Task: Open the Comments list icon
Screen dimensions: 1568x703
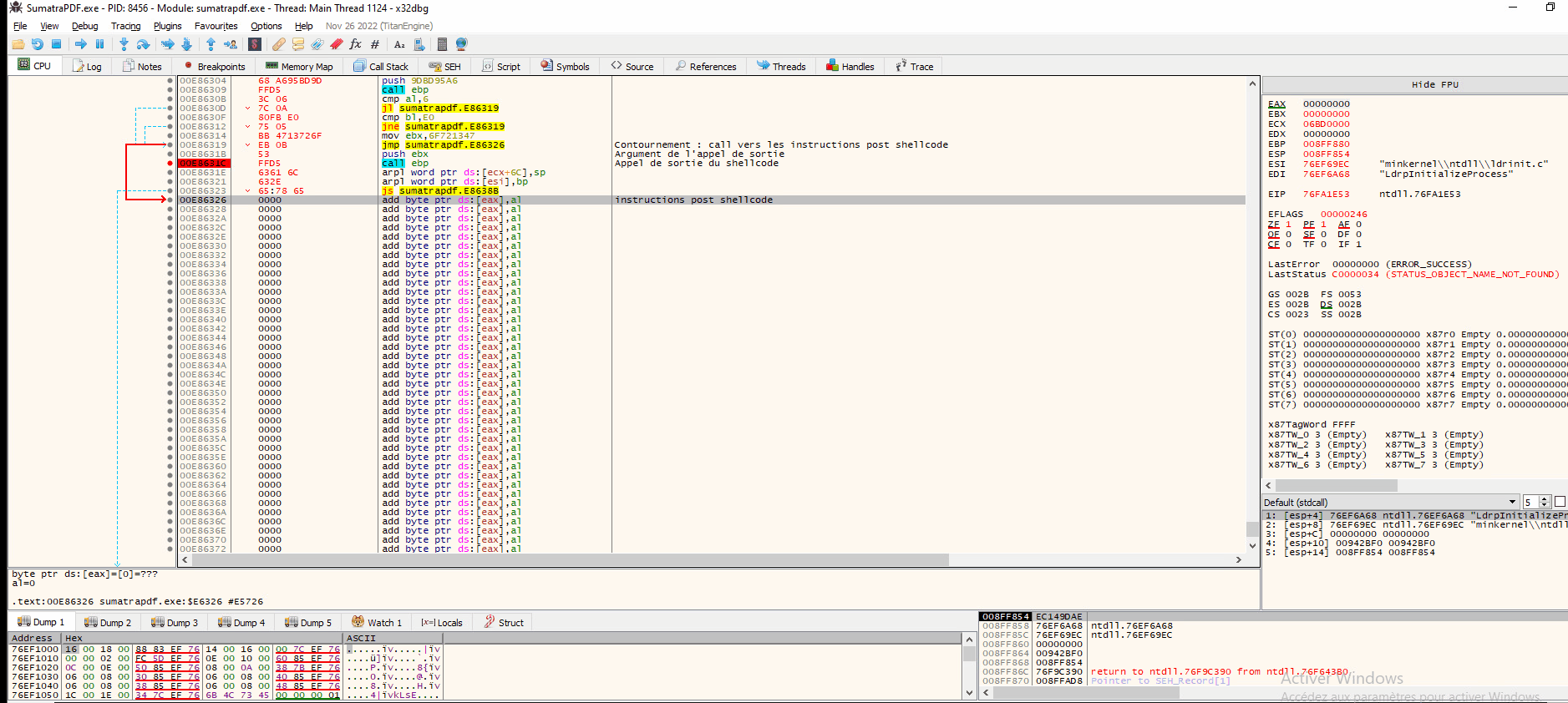Action: tap(298, 44)
